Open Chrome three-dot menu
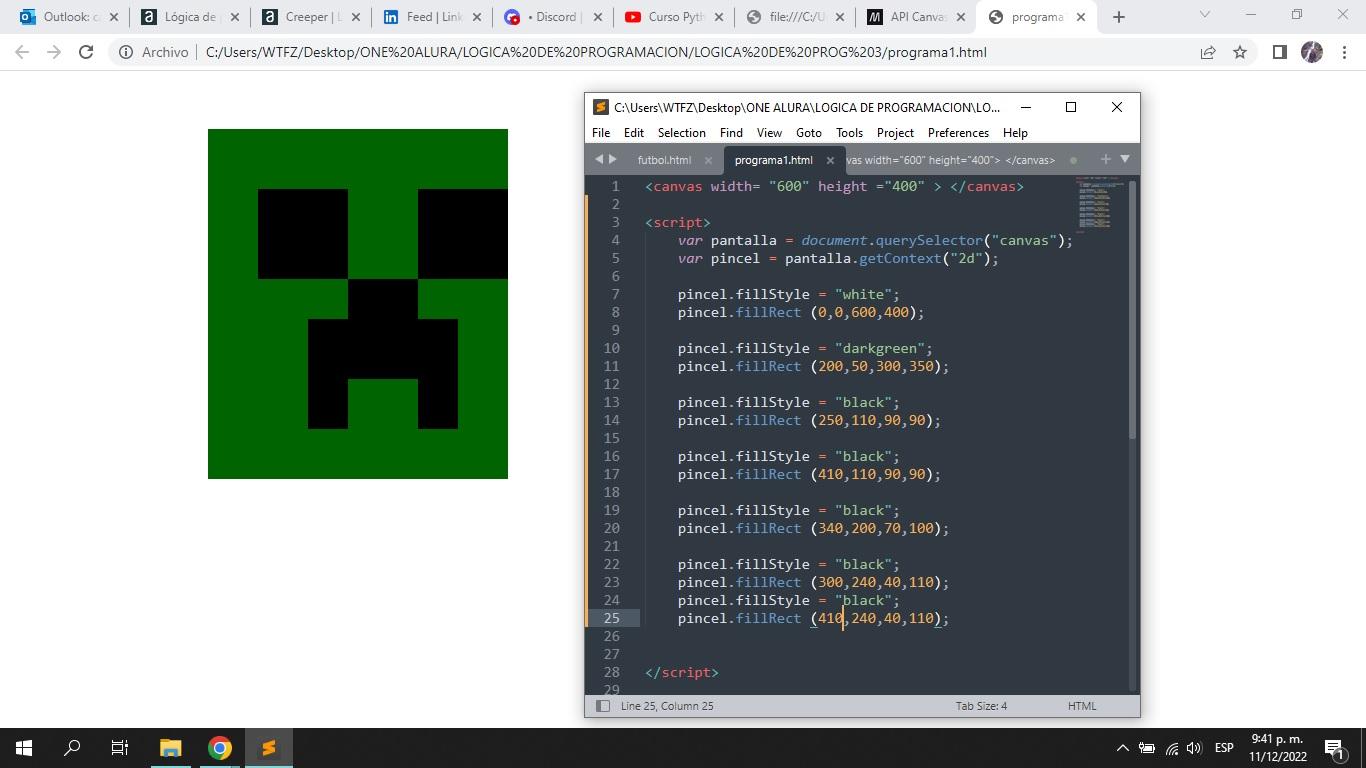This screenshot has height=768, width=1366. pos(1344,52)
